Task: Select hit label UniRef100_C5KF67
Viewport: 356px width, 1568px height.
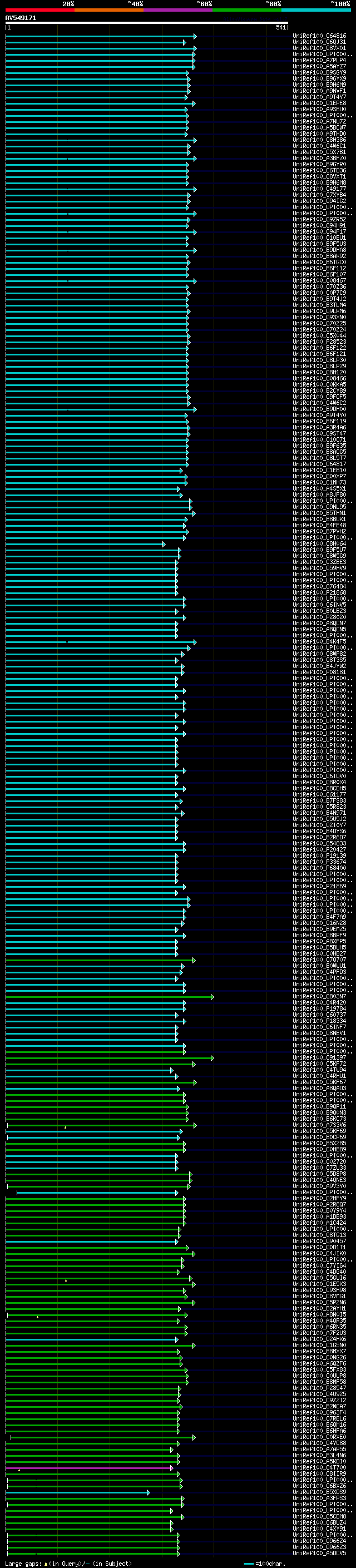Action: click(319, 1082)
